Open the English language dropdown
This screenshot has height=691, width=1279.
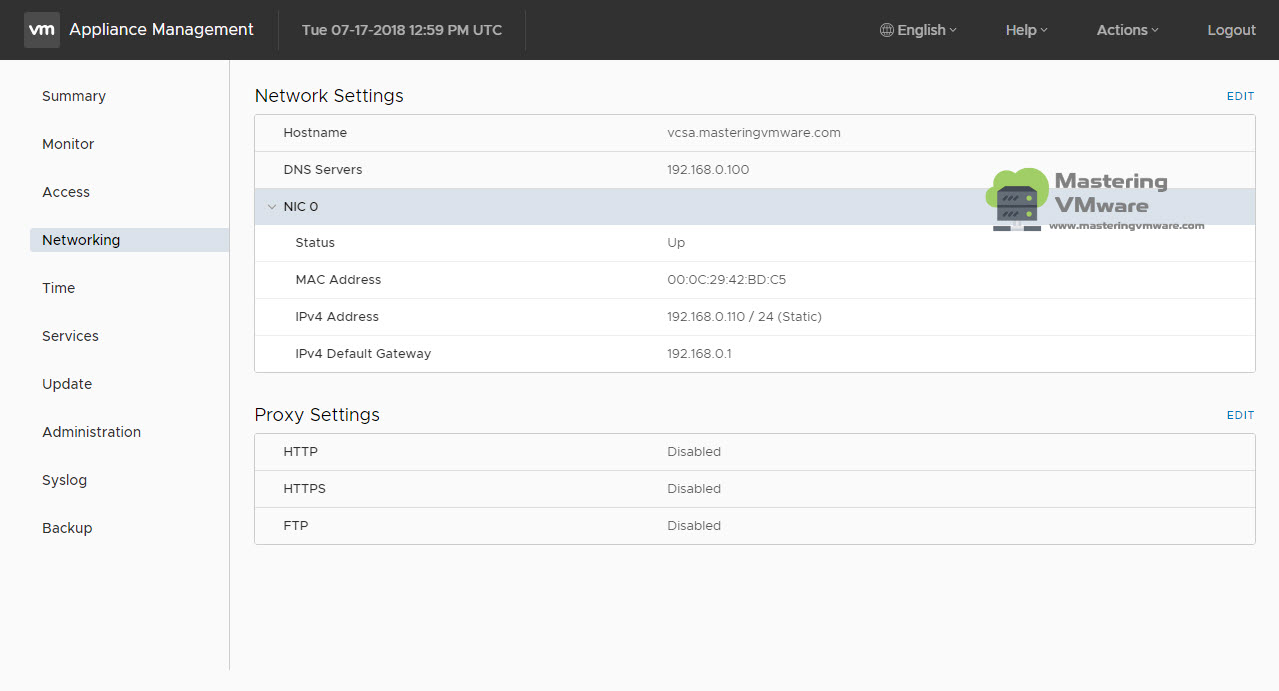(920, 30)
